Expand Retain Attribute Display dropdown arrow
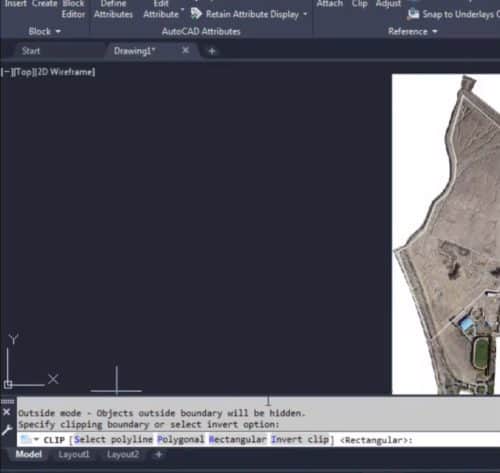 pyautogui.click(x=305, y=14)
